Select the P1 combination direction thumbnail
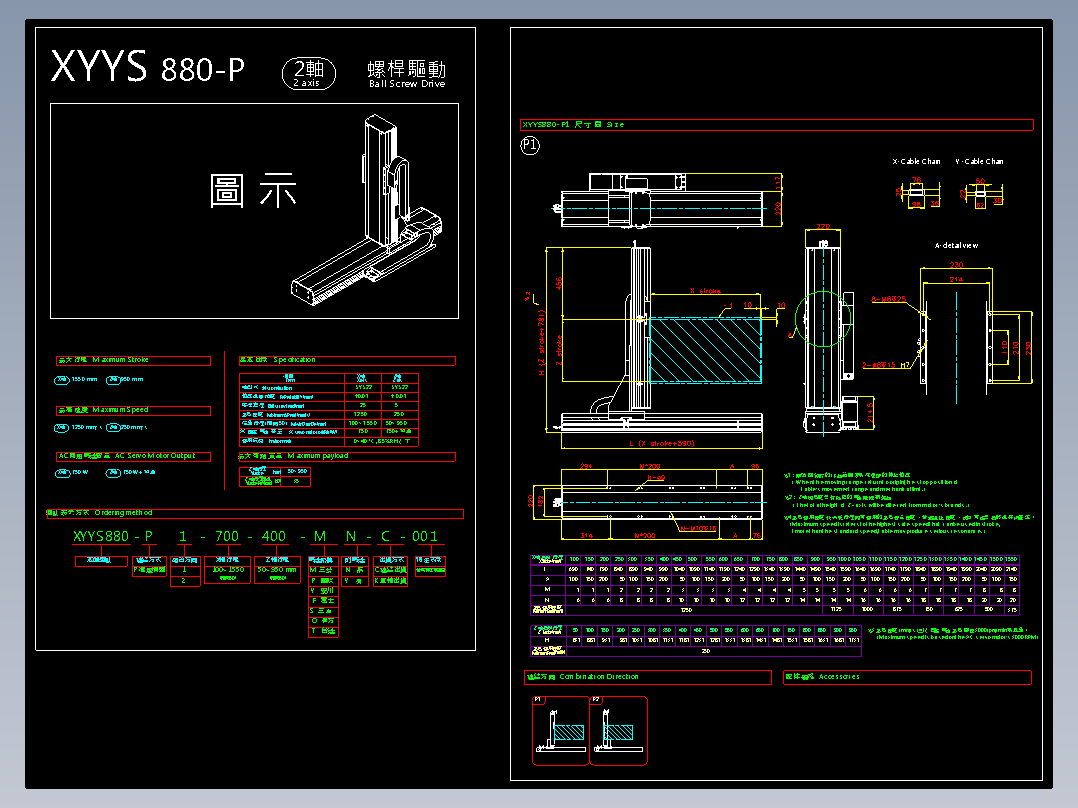The image size is (1078, 808). pos(561,731)
